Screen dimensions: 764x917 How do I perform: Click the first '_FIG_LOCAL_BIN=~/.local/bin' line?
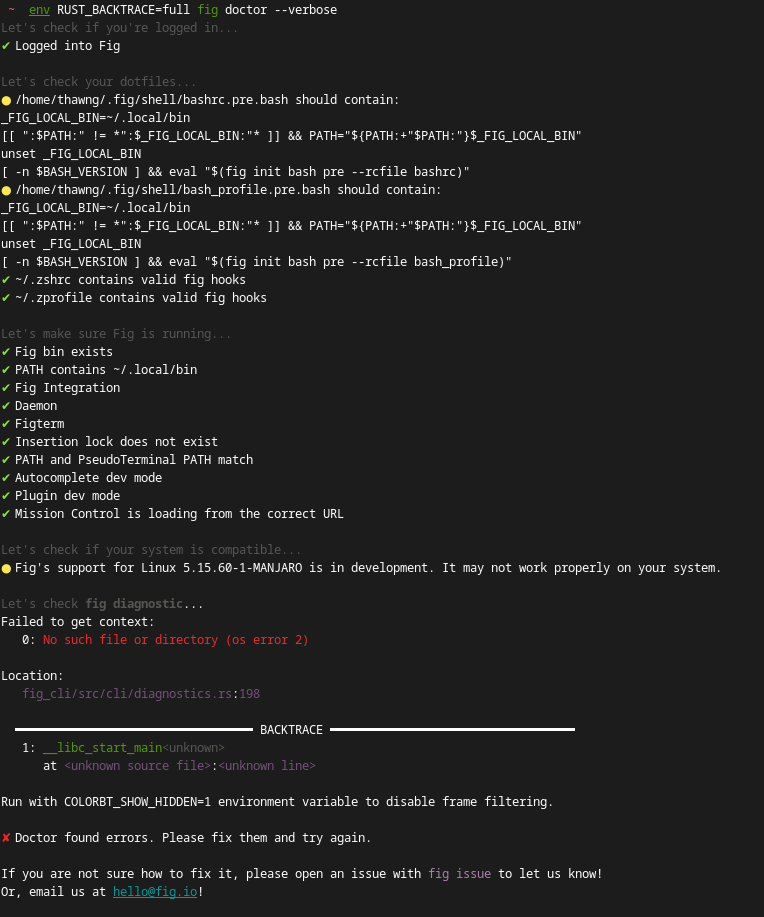[x=95, y=118]
